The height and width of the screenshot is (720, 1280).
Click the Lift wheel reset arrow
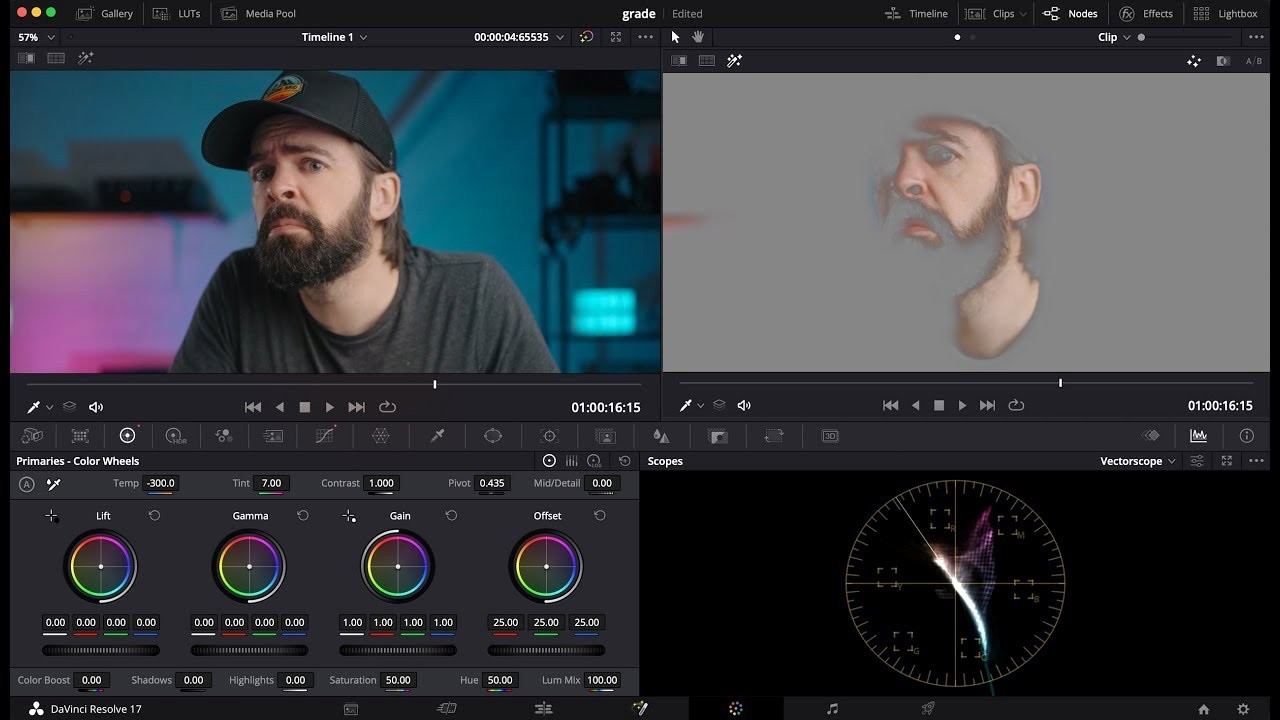154,515
